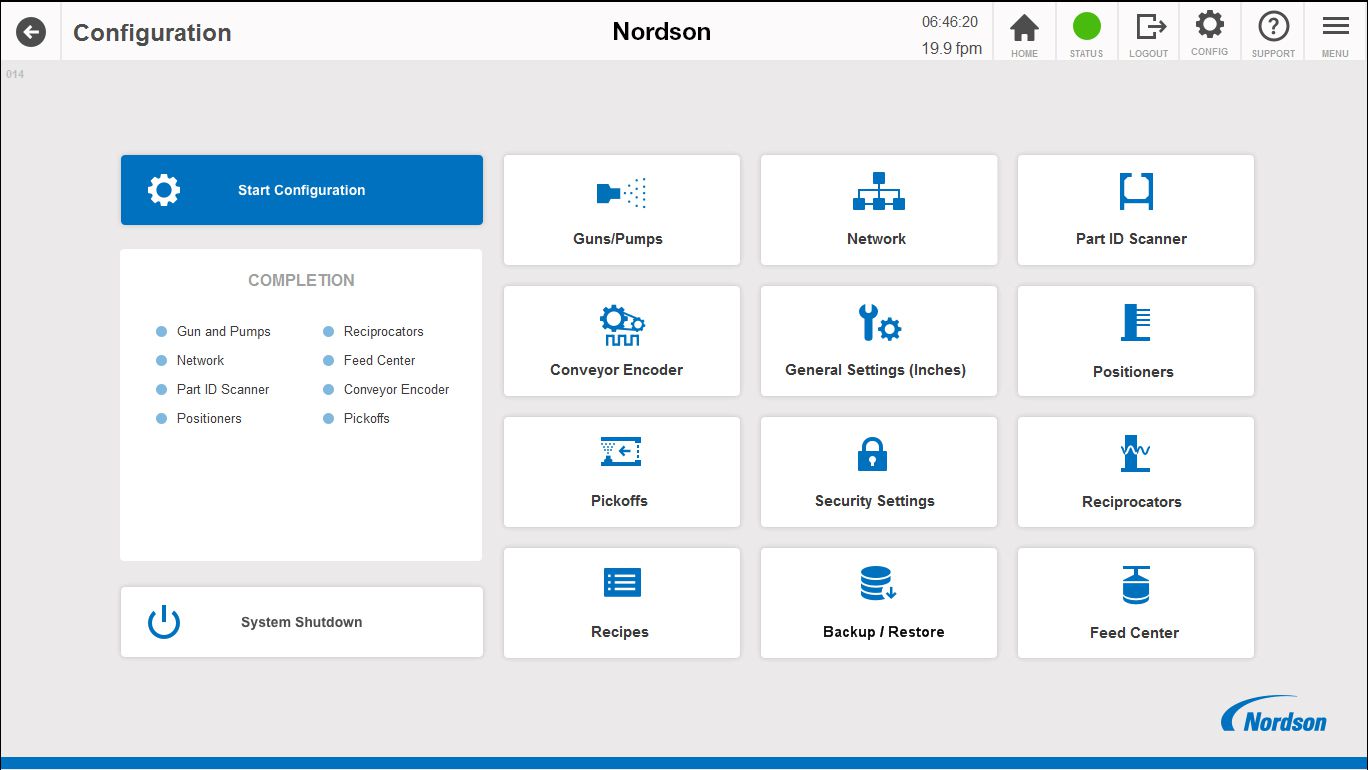The height and width of the screenshot is (770, 1368).
Task: Open the Feed Center configuration tile
Action: [1135, 603]
